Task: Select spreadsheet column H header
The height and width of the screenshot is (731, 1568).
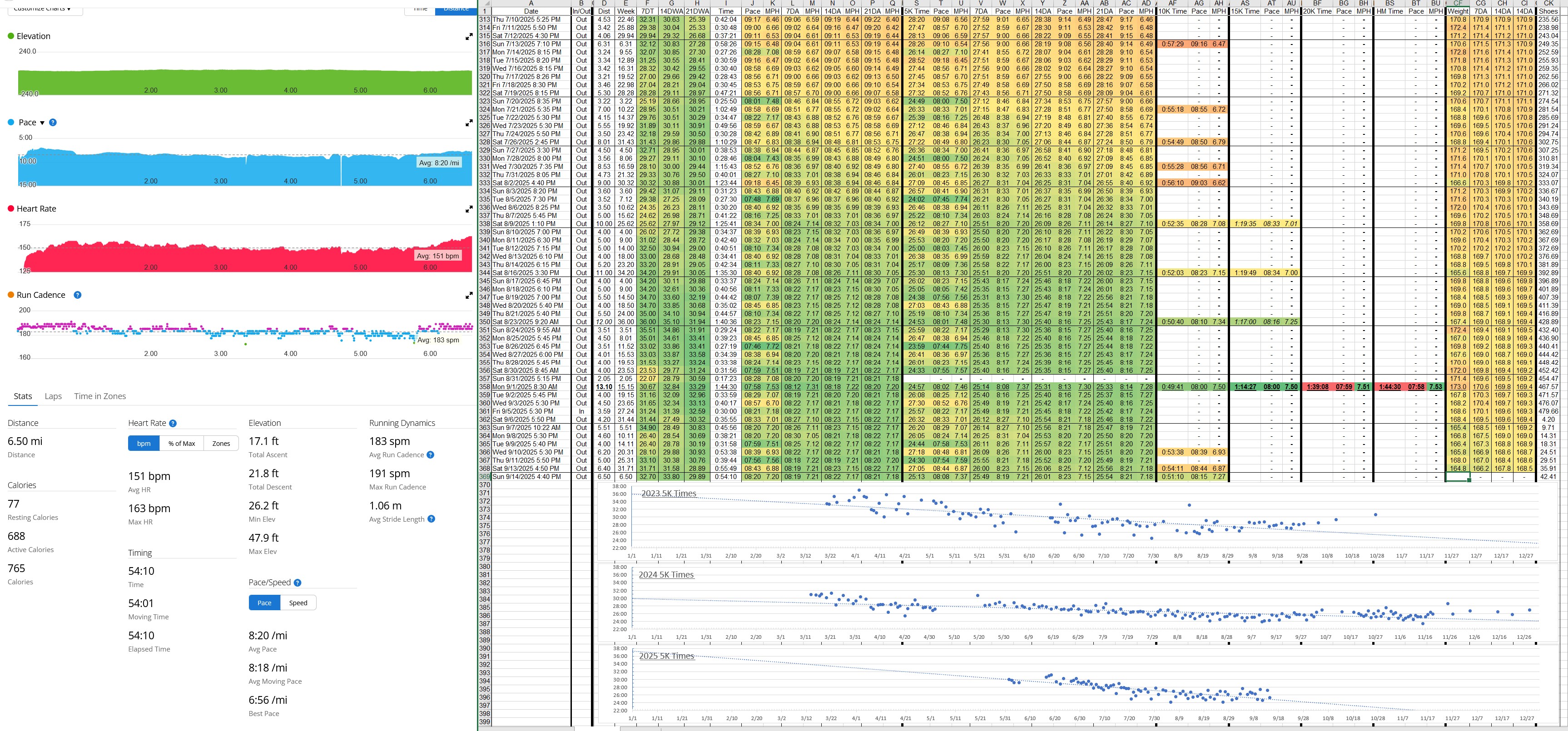Action: 697,3
